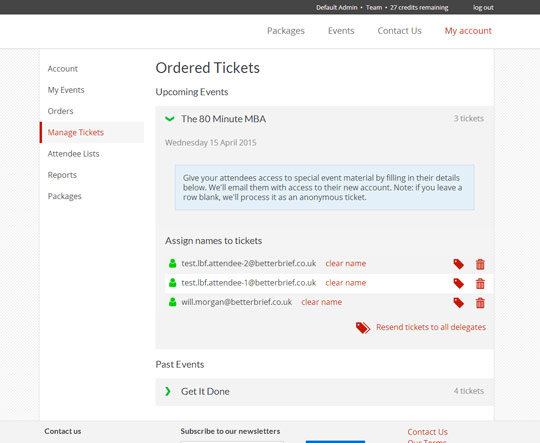This screenshot has width=540, height=443.
Task: Click resend tag icon for will.morgan ticket
Action: click(x=458, y=303)
